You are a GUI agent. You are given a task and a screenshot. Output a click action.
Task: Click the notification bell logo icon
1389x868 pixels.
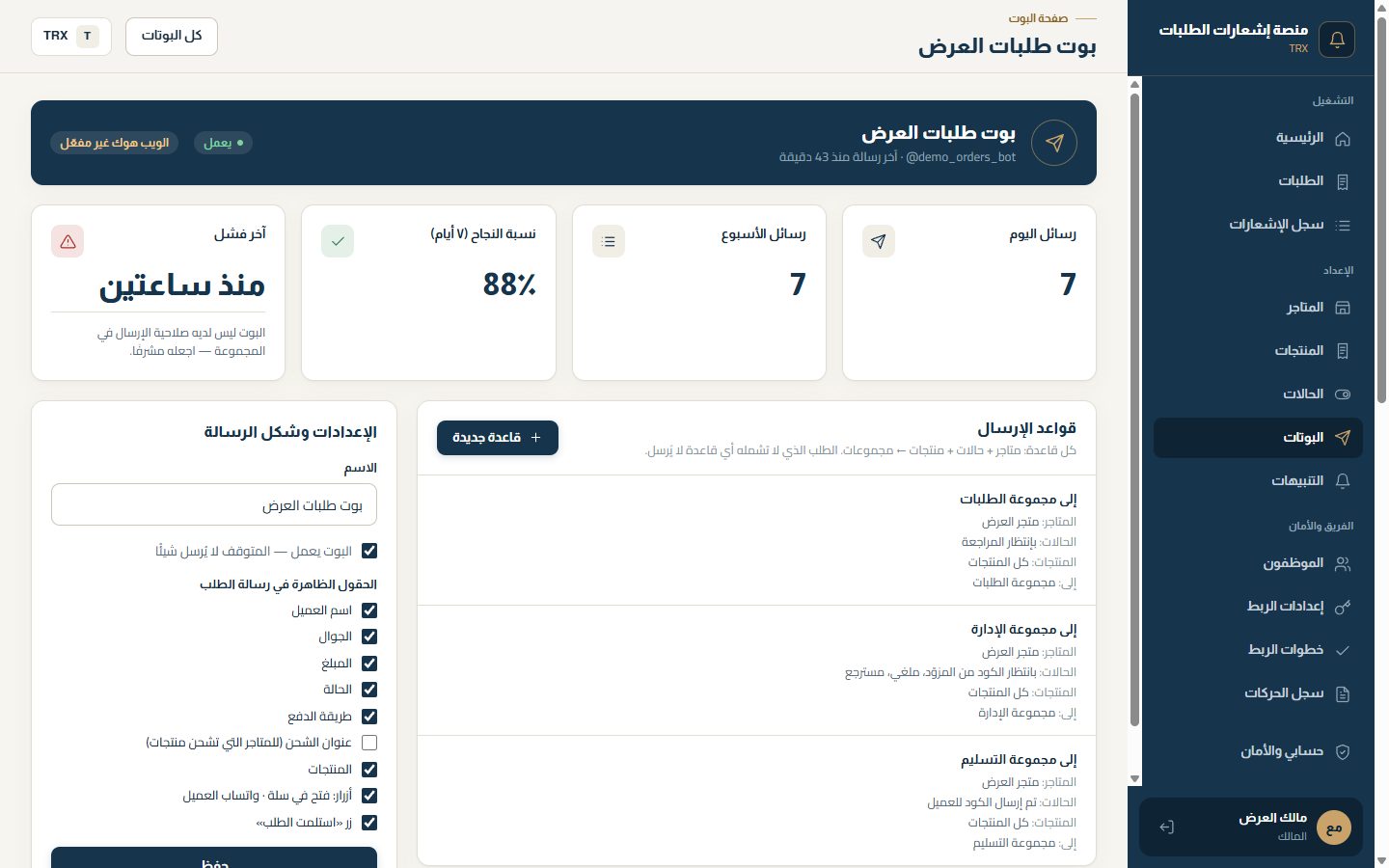click(x=1337, y=40)
